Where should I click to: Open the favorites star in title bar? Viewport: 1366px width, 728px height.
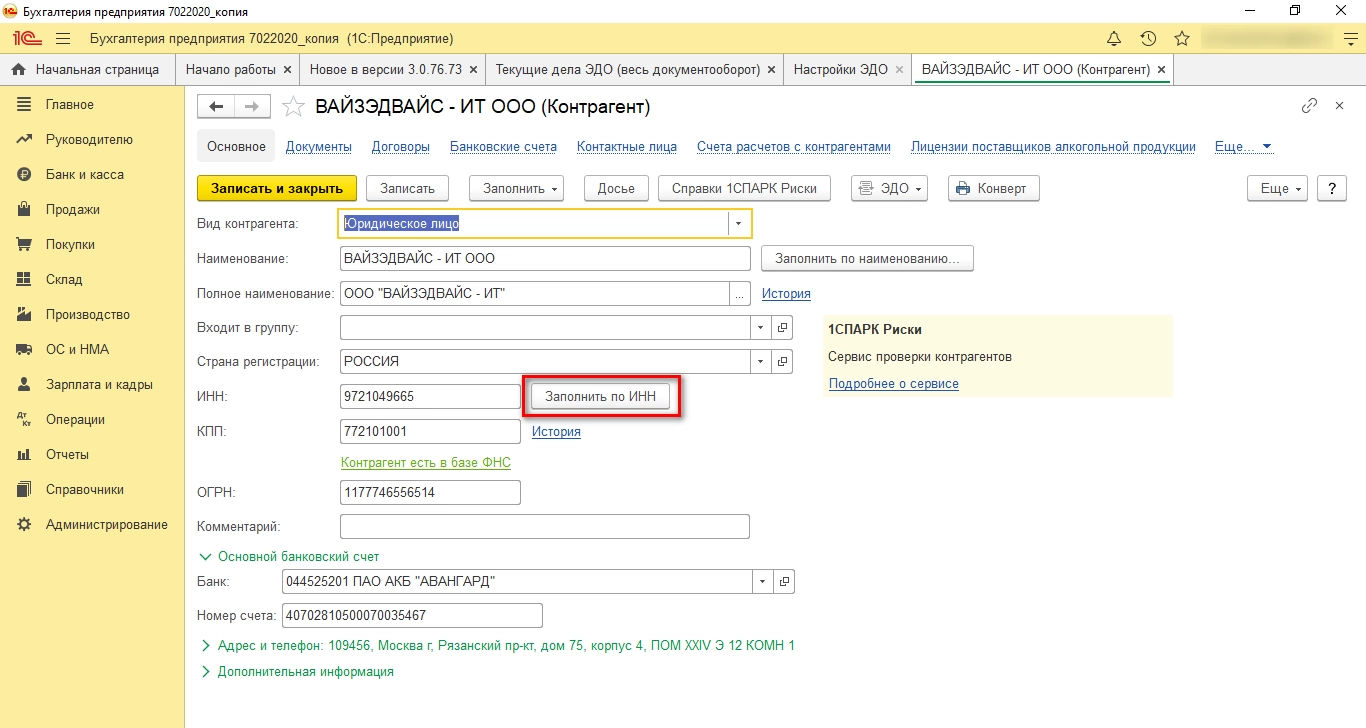pyautogui.click(x=1182, y=39)
